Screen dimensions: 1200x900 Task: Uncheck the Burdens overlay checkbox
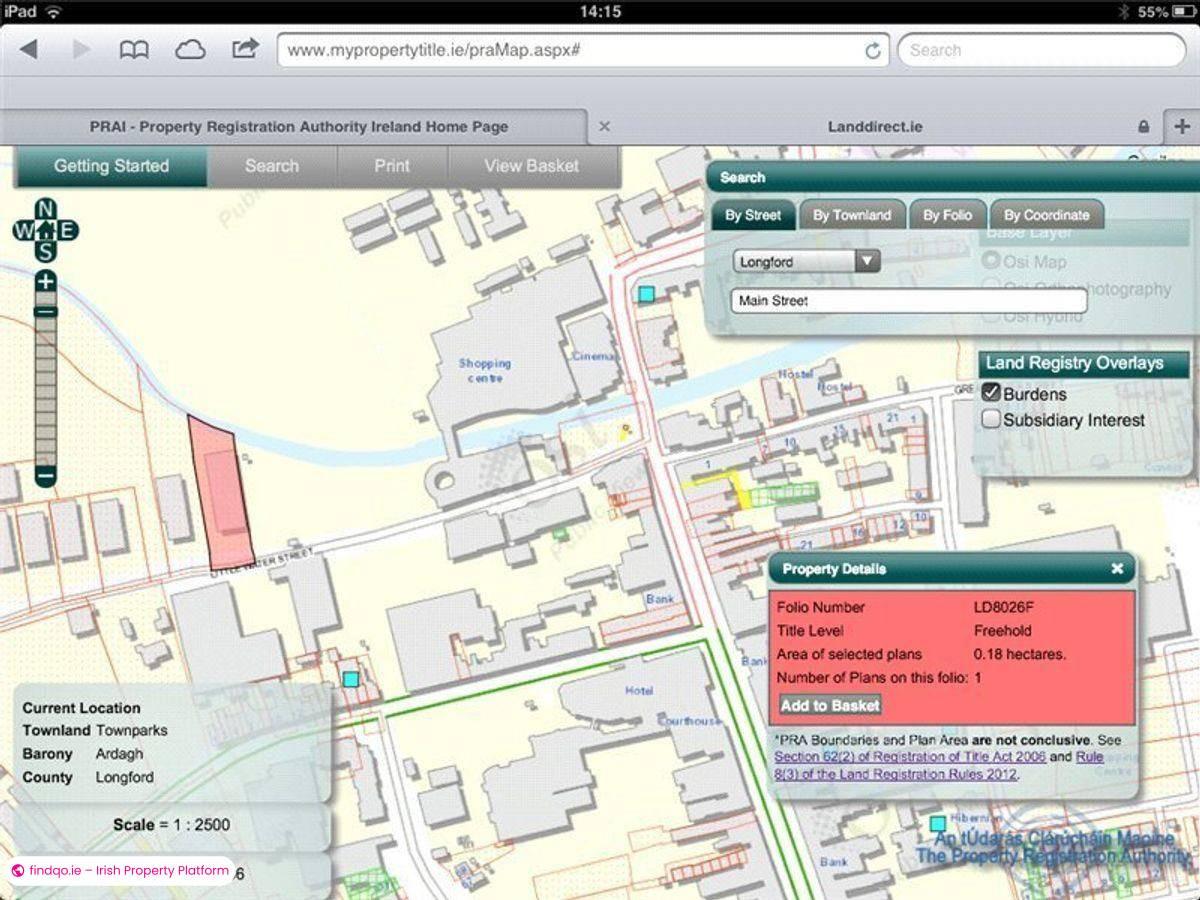(x=991, y=393)
